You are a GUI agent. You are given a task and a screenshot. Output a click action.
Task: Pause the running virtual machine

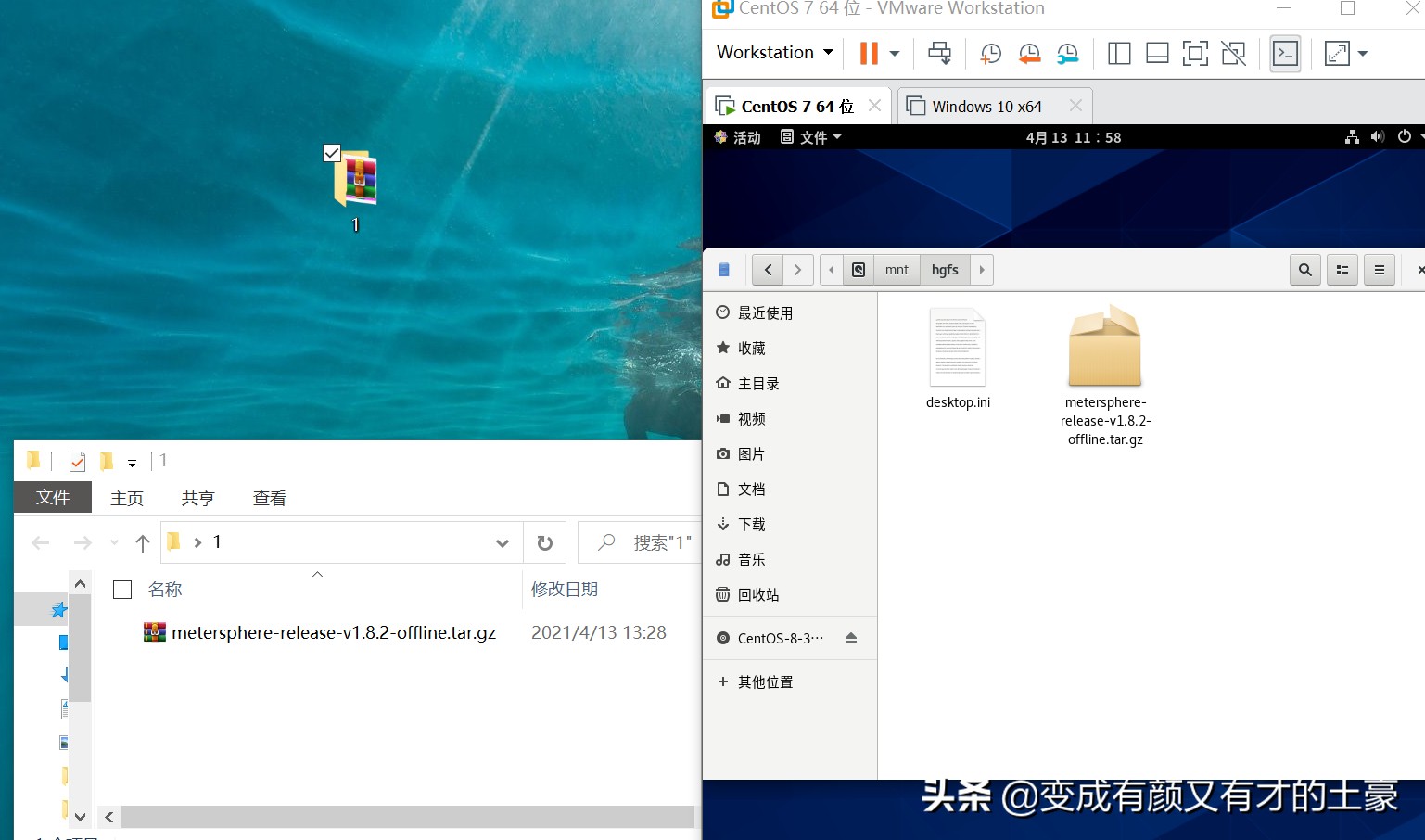coord(869,53)
